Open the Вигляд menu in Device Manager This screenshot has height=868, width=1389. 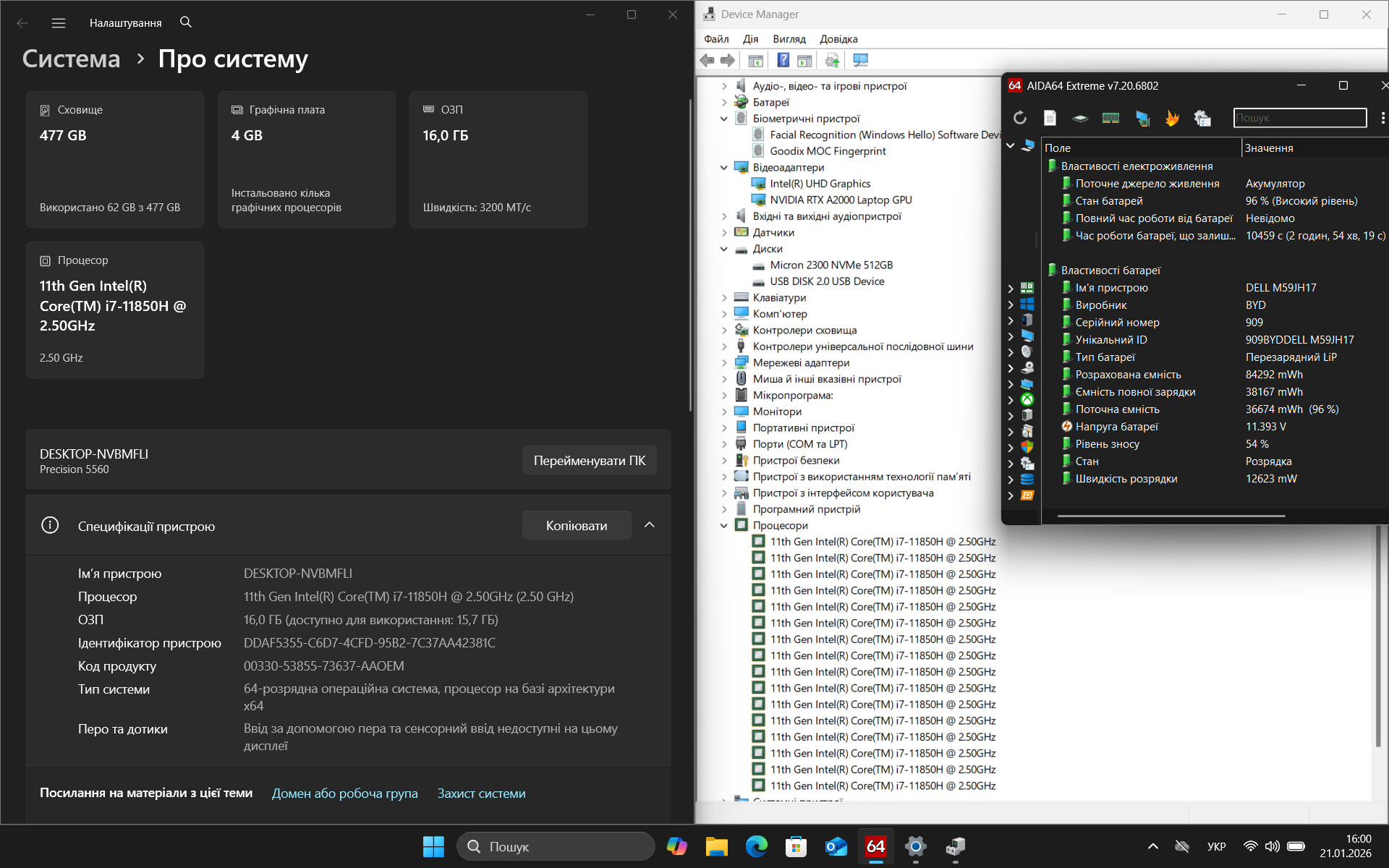pyautogui.click(x=789, y=39)
